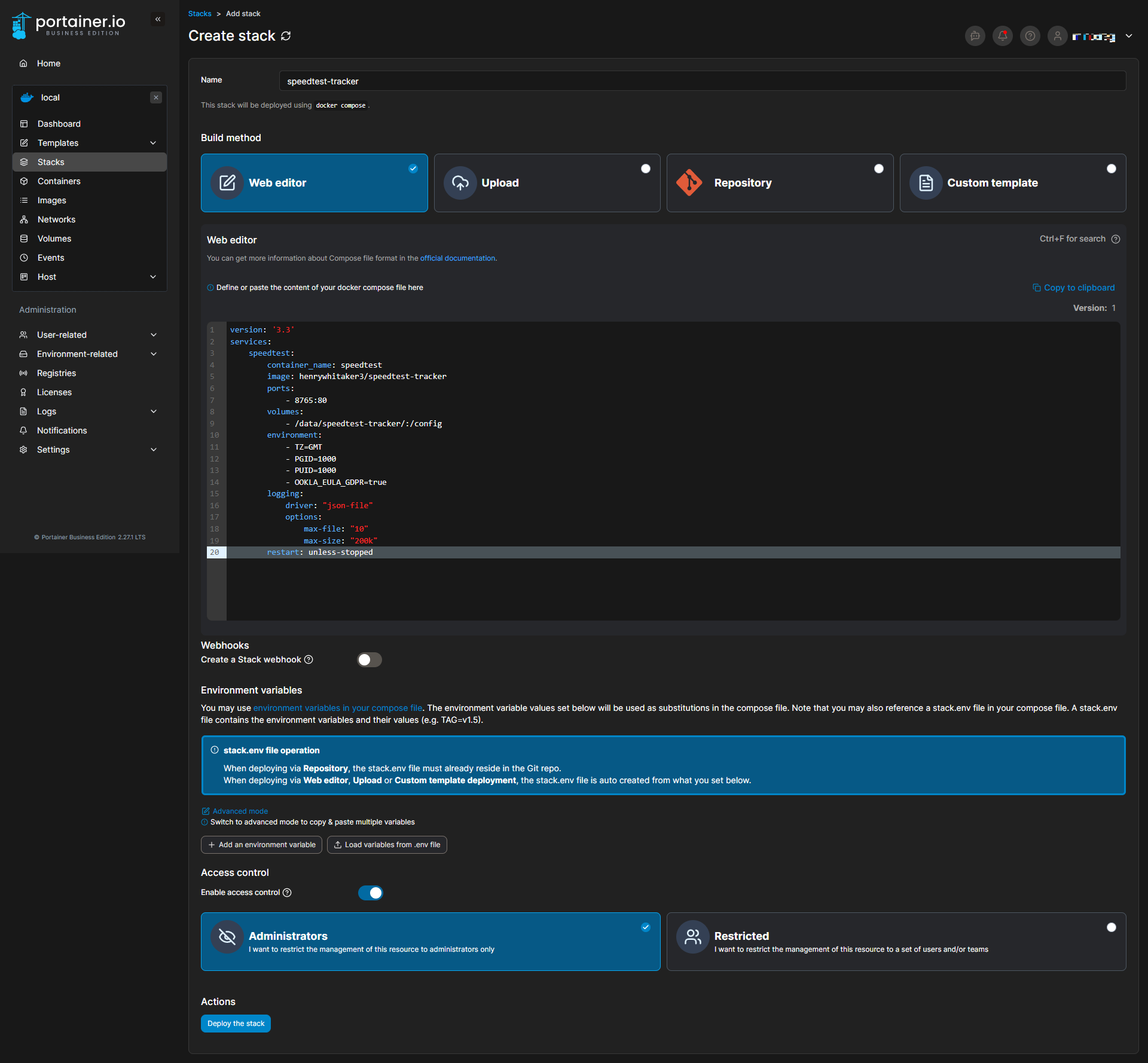Viewport: 1148px width, 1063px height.
Task: Close the local environment with the X
Action: (x=156, y=97)
